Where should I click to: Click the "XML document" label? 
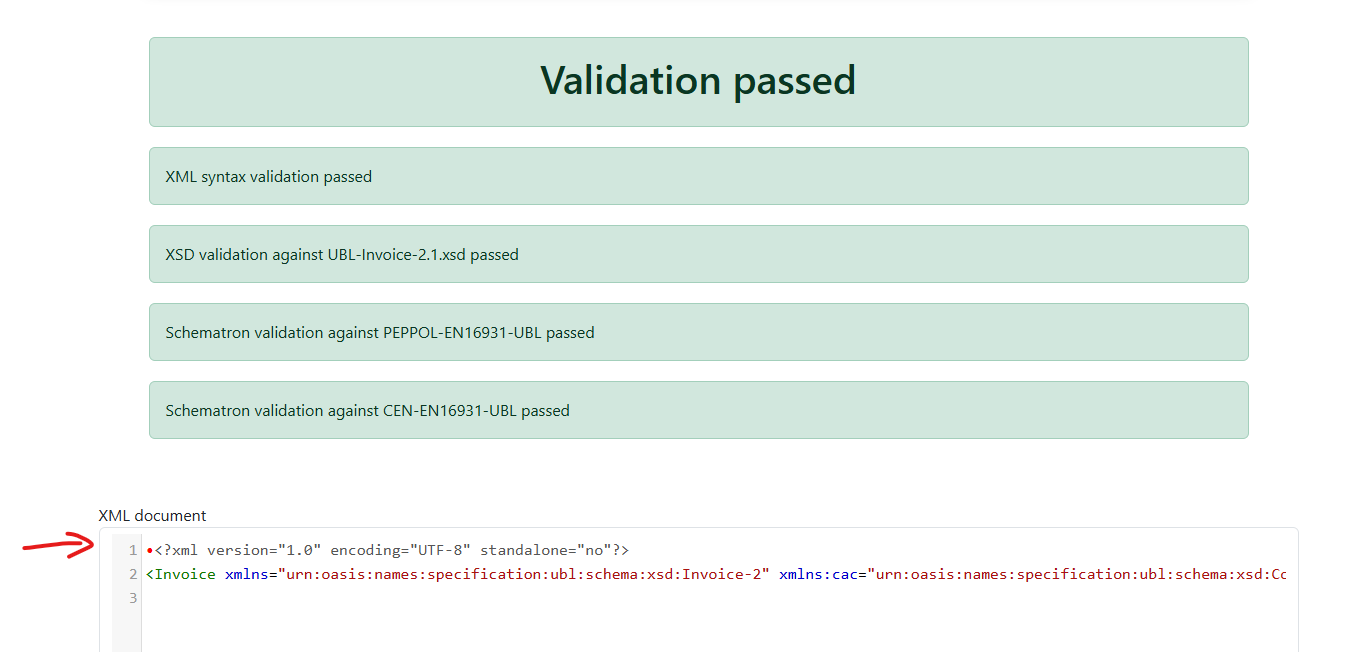pos(152,516)
